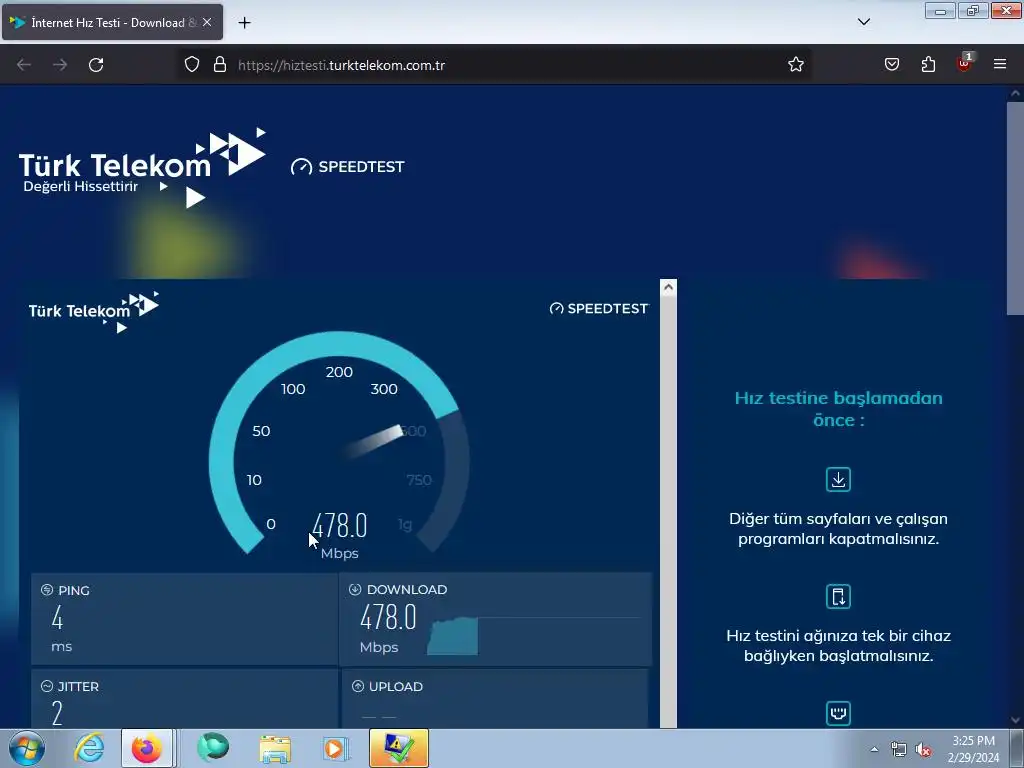Reload the page with the refresh icon
1024x768 pixels.
pyautogui.click(x=96, y=65)
